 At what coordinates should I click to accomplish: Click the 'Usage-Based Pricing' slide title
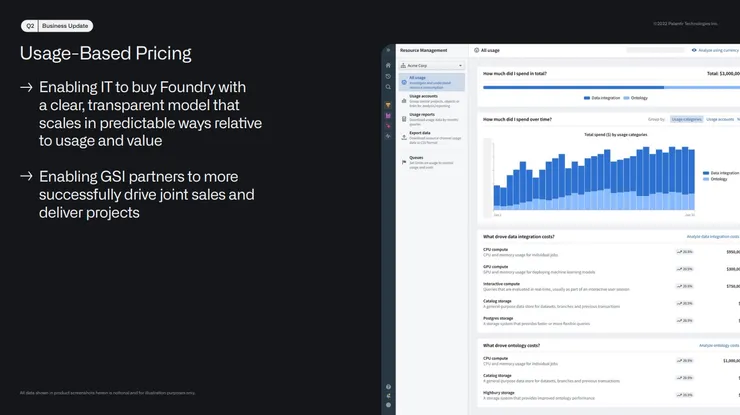106,53
